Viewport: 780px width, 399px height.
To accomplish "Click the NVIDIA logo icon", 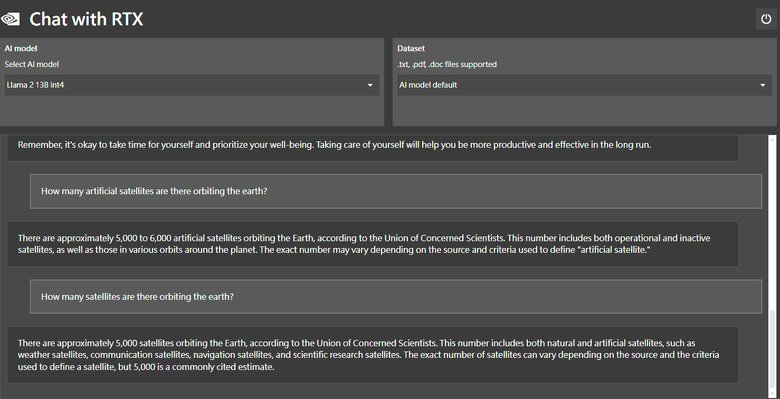I will [x=10, y=19].
